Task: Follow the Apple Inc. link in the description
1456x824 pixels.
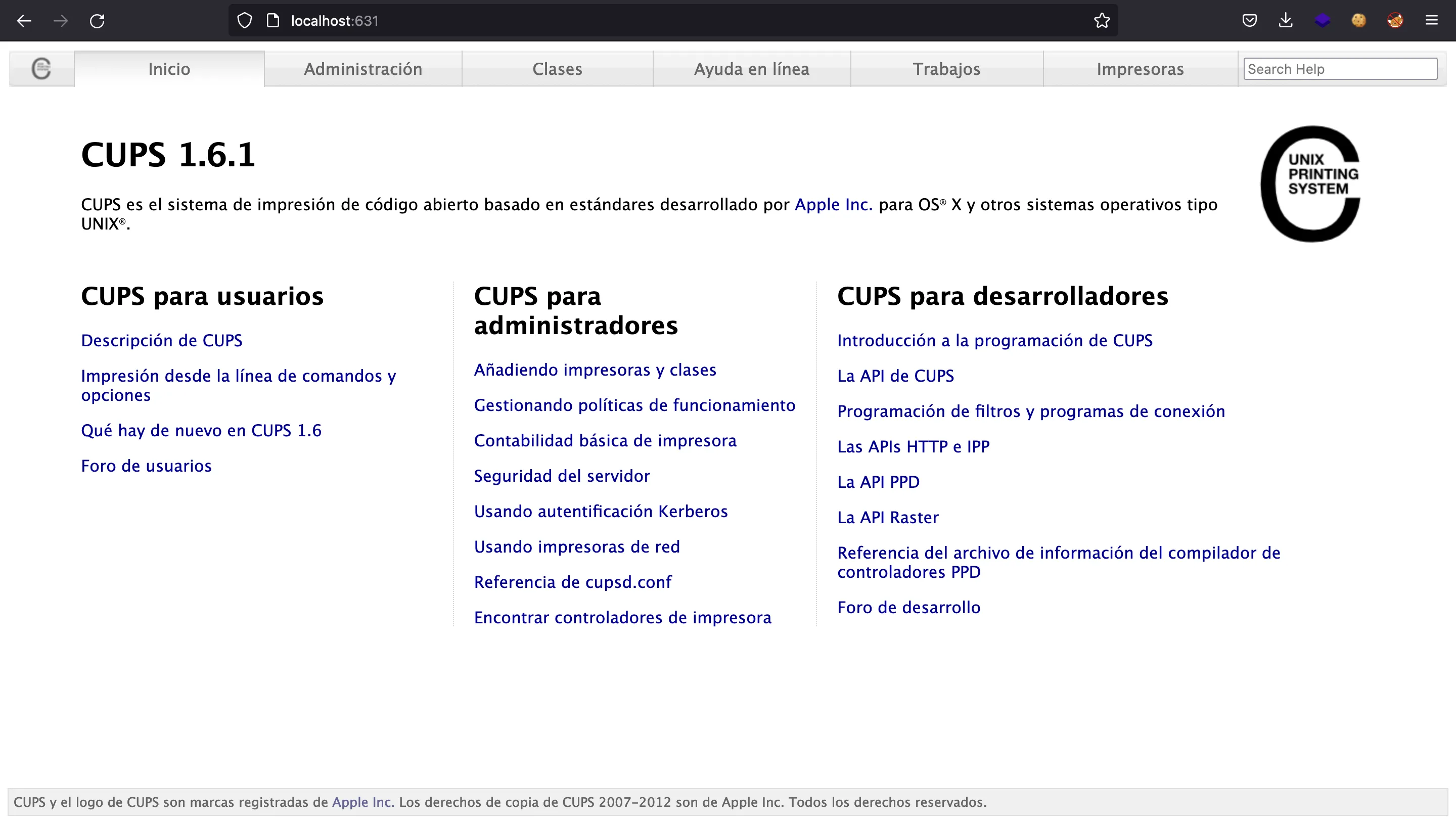Action: pyautogui.click(x=834, y=204)
